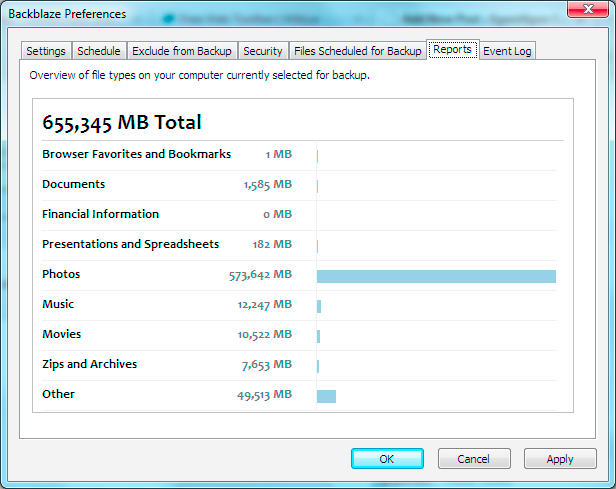Click the 573,642 MB Photos value

(x=260, y=275)
